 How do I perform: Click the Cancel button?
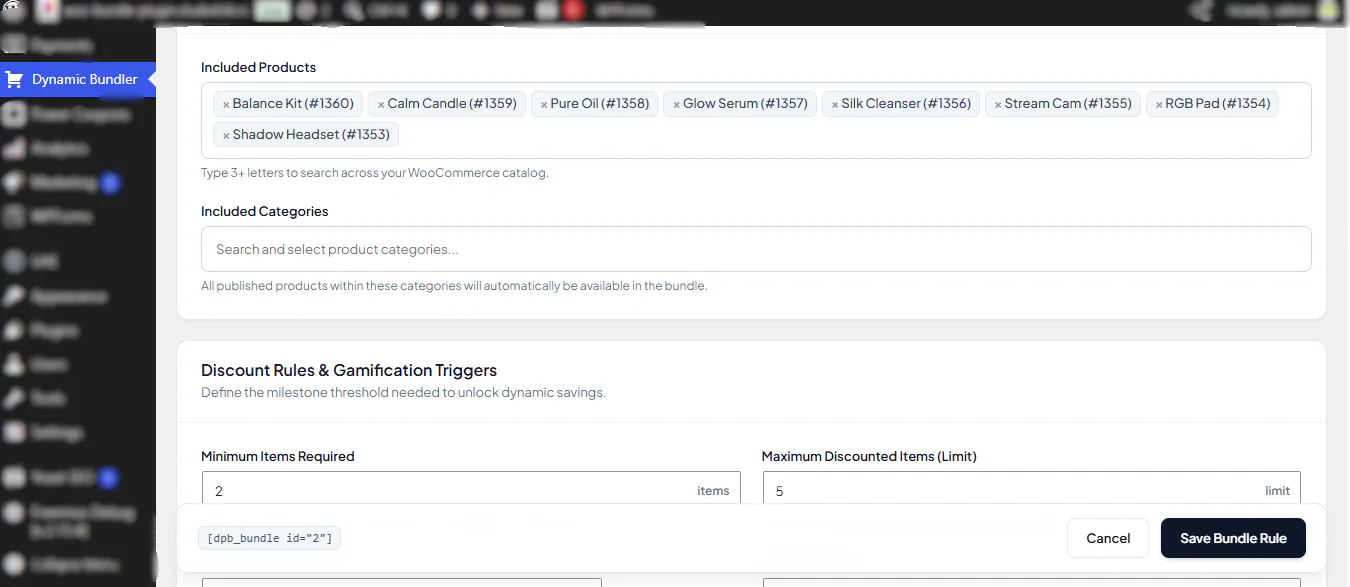click(1108, 538)
